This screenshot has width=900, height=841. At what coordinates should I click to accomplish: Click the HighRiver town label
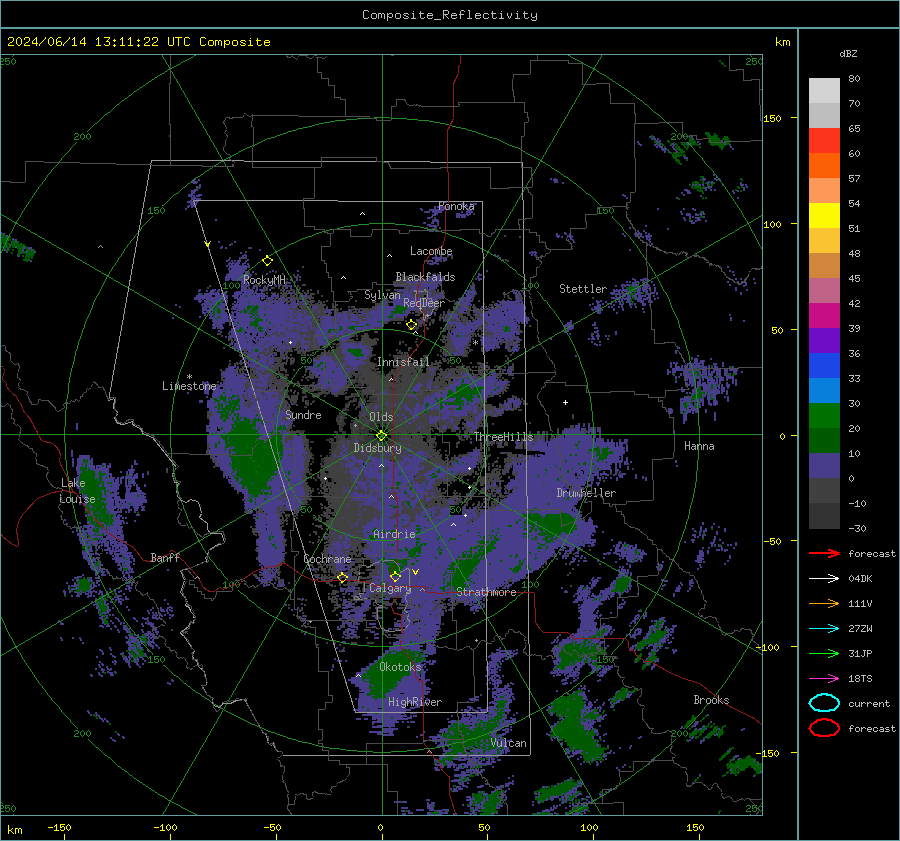click(414, 702)
